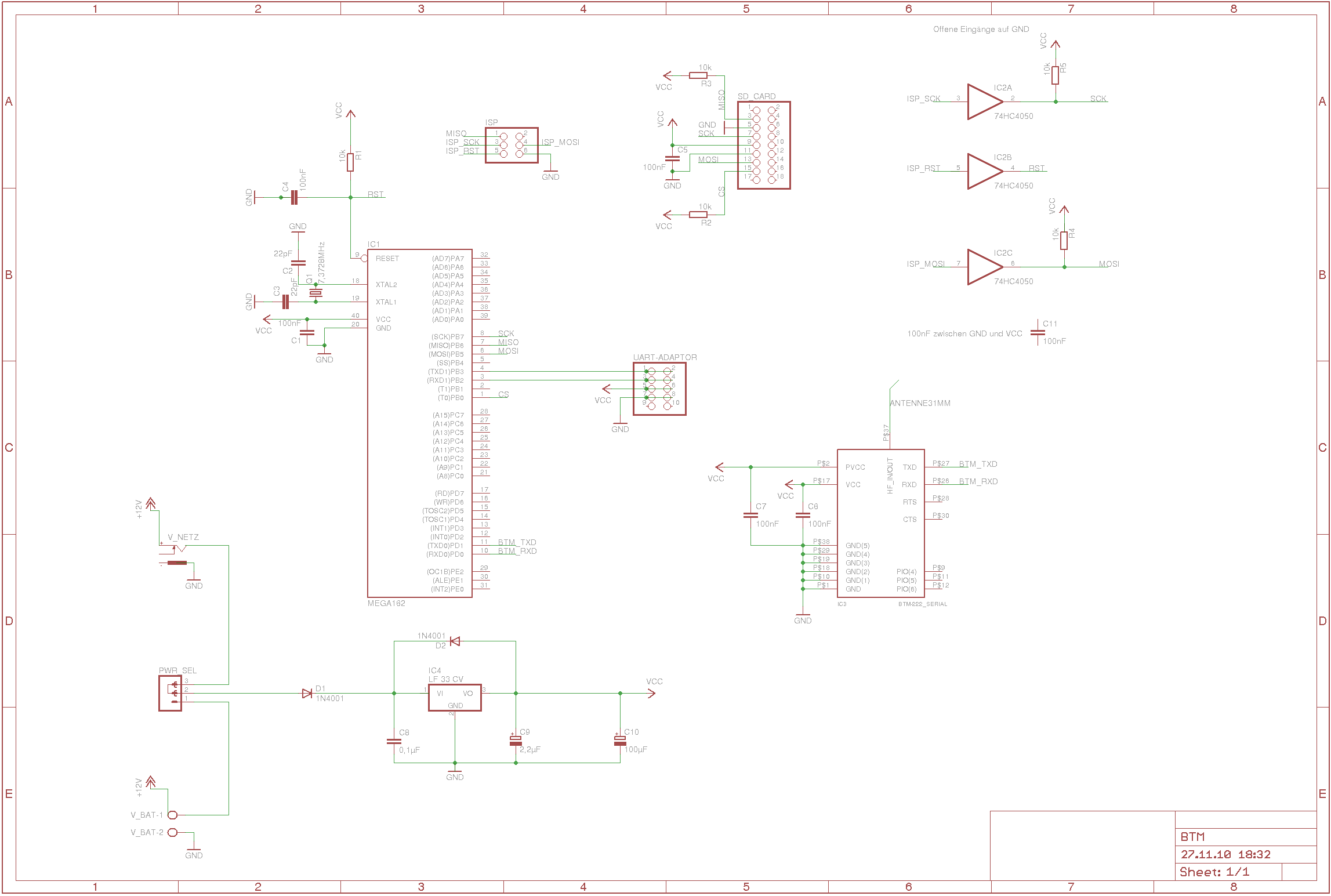This screenshot has height=896, width=1331.
Task: Click the CS net label at PB0
Action: (503, 394)
